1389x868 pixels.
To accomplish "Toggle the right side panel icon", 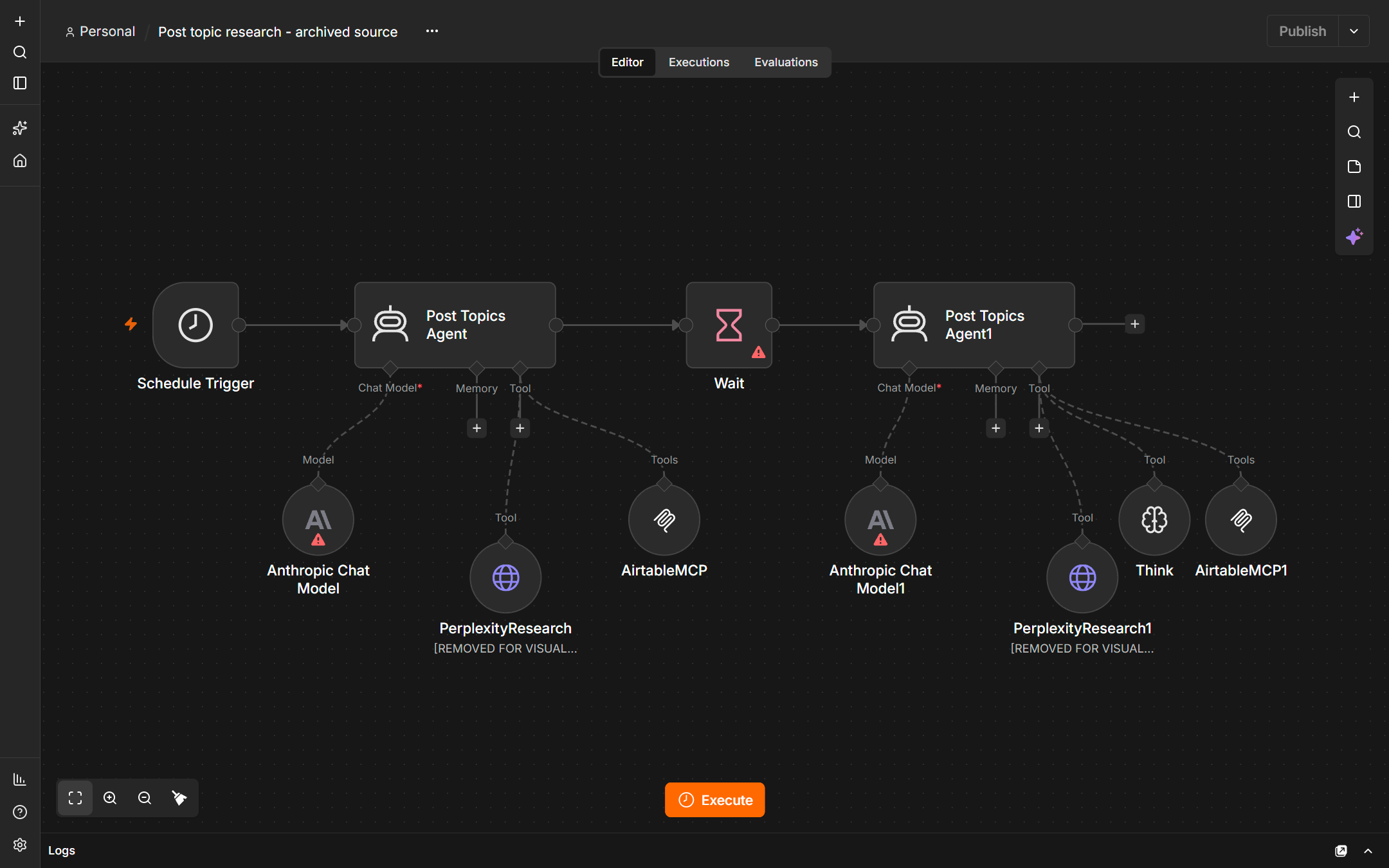I will click(1354, 201).
